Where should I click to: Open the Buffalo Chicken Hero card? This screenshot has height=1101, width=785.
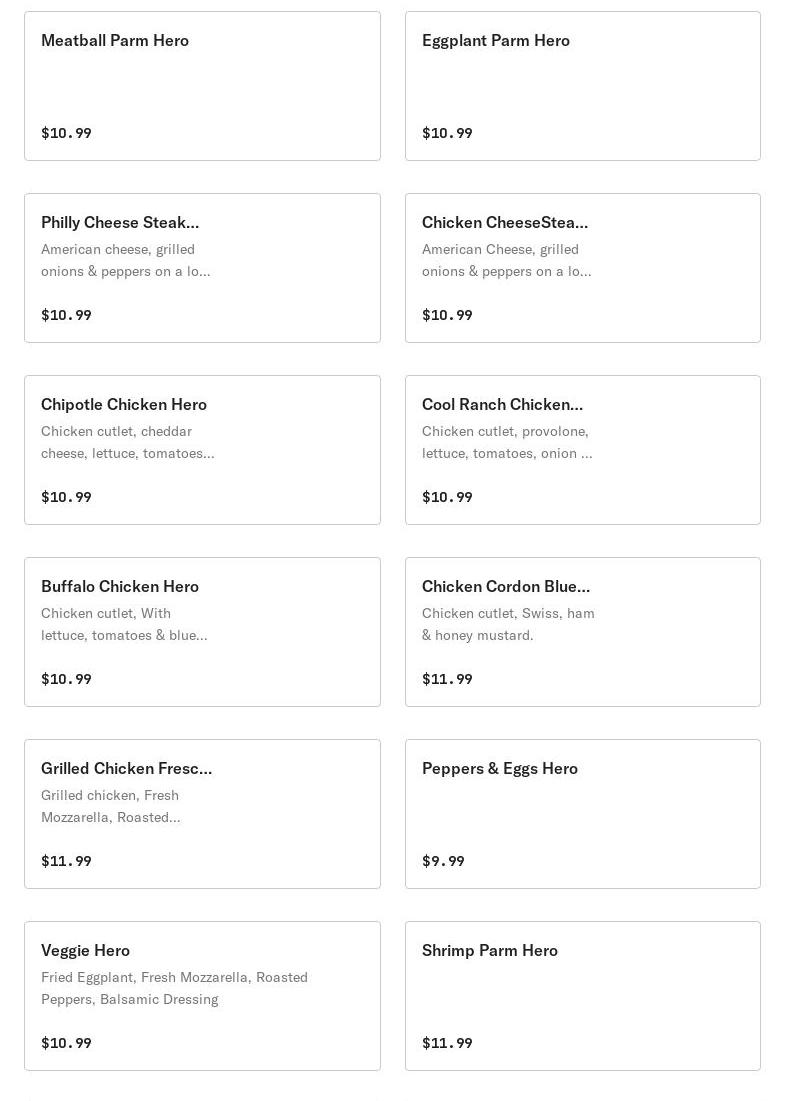pyautogui.click(x=202, y=632)
